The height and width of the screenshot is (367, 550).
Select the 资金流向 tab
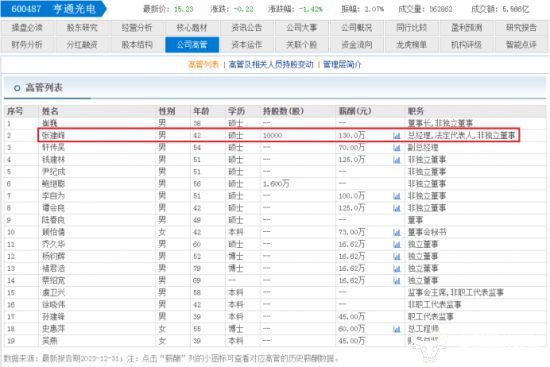click(357, 45)
